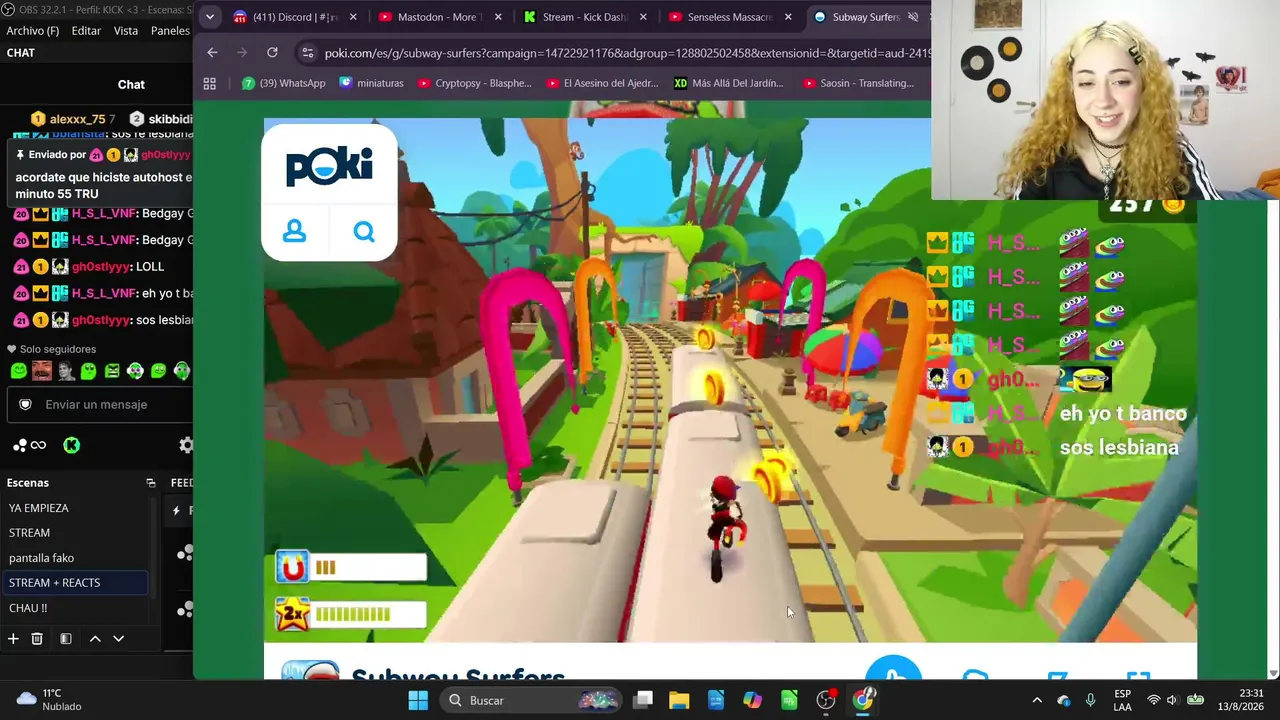
Task: Move the selected scene down
Action: (x=118, y=638)
